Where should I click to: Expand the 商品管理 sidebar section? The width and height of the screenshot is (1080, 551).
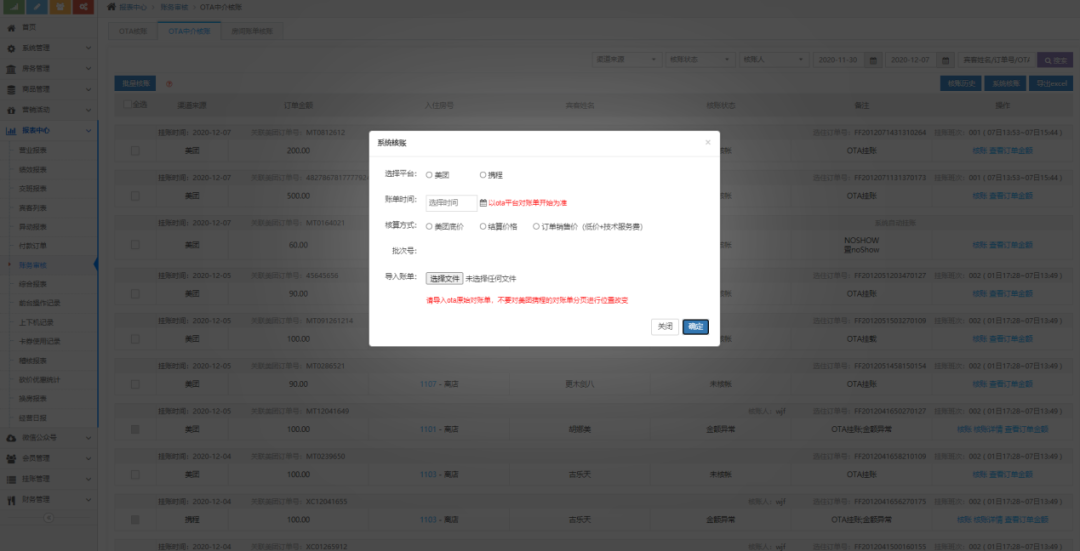pos(49,90)
